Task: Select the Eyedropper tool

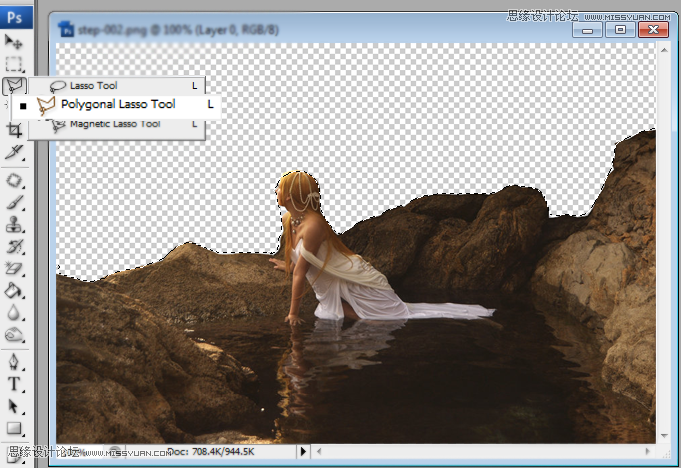Action: click(x=13, y=152)
